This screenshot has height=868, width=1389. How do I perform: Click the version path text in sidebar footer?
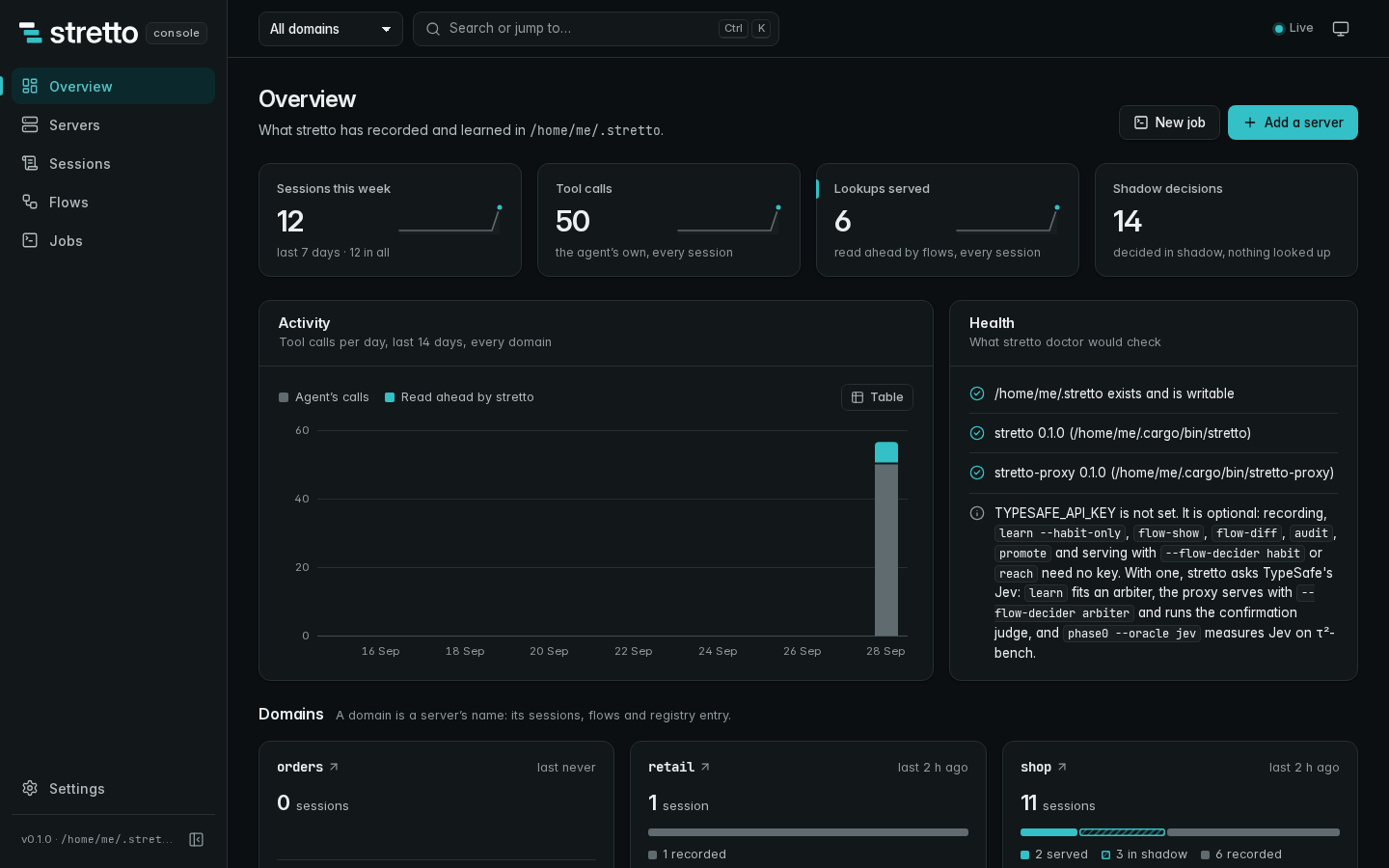click(97, 839)
